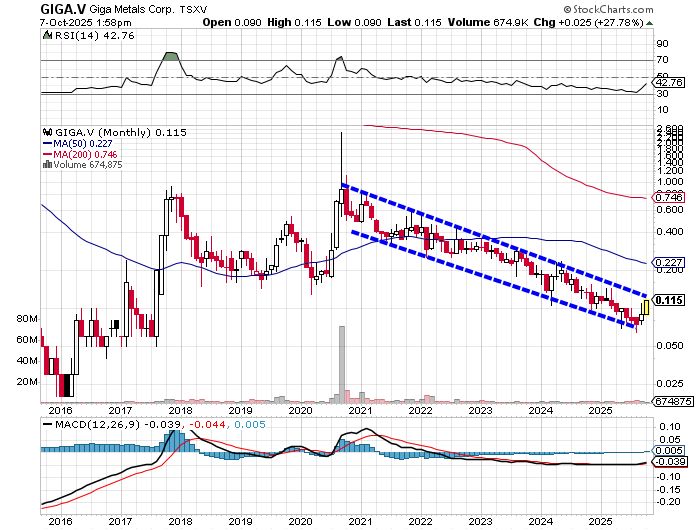The width and height of the screenshot is (700, 530).
Task: Click the 0.746 MA(200) axis tag
Action: pos(668,197)
